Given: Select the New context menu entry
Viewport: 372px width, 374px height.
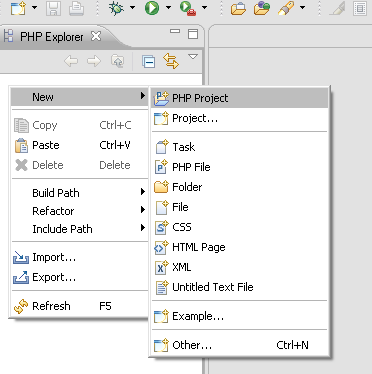Looking at the screenshot, I should (x=79, y=97).
